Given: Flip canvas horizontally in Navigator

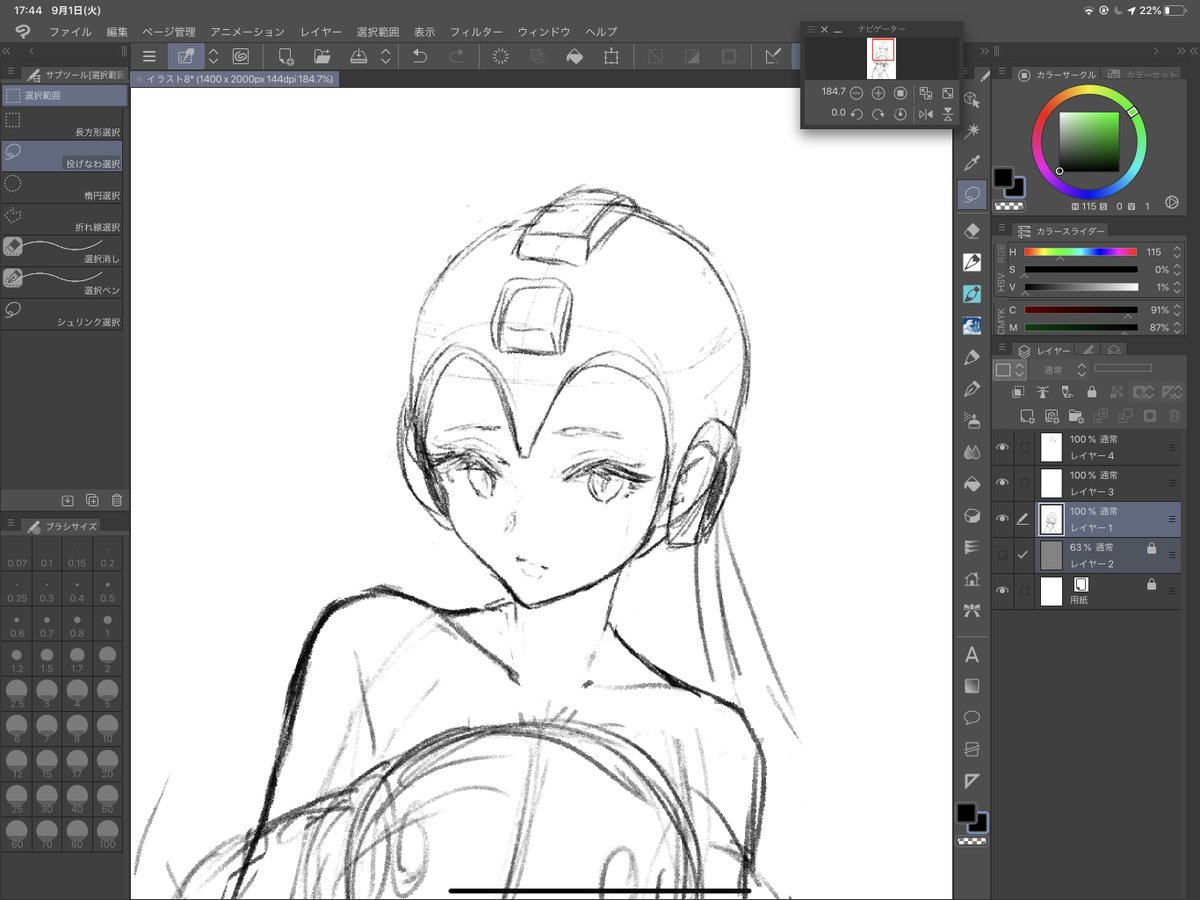Looking at the screenshot, I should click(x=926, y=114).
